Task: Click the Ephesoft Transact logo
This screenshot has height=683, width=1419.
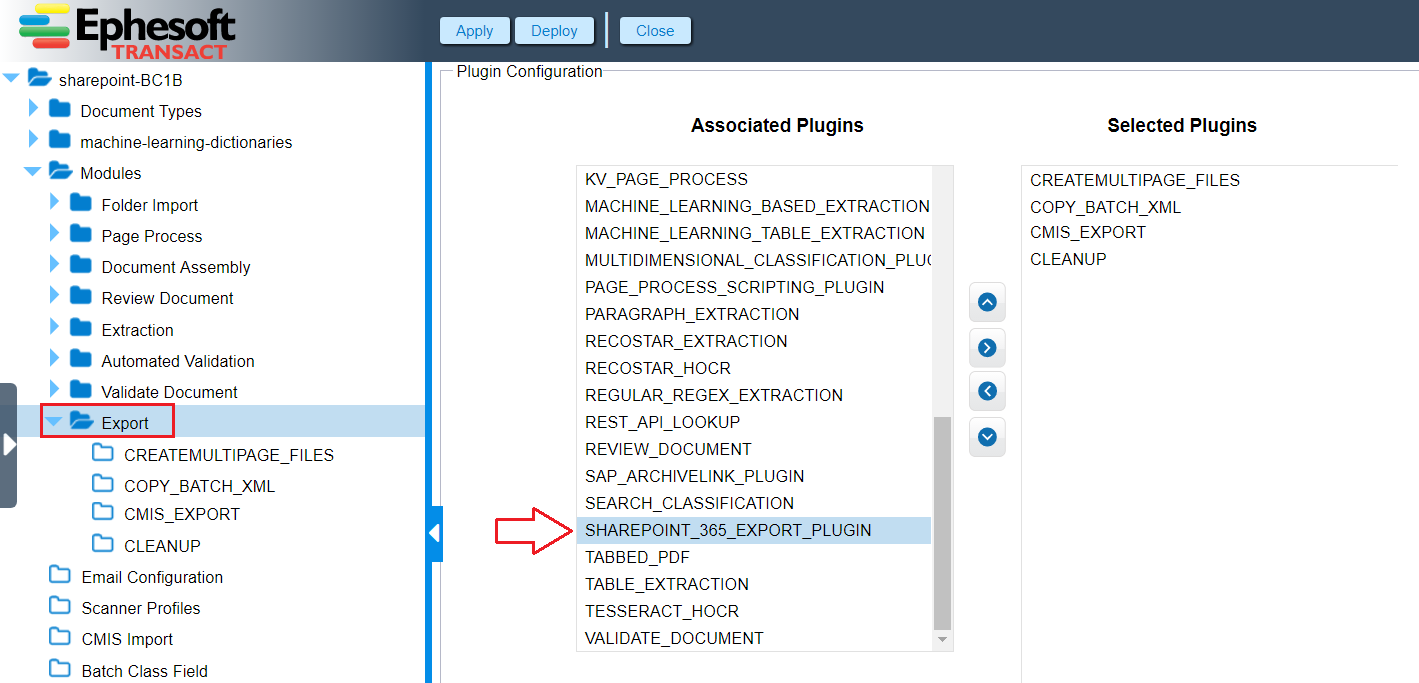Action: [x=128, y=31]
